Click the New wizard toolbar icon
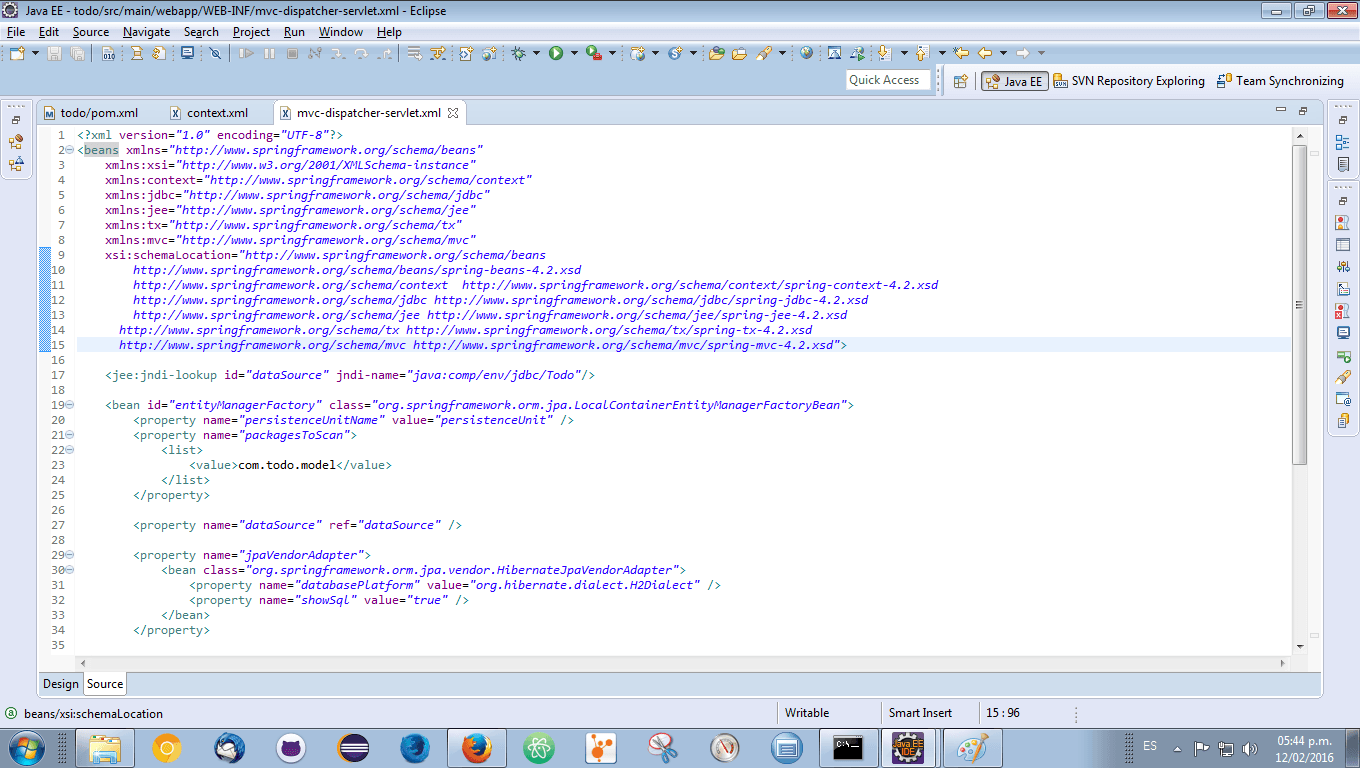This screenshot has height=768, width=1362. pos(18,53)
